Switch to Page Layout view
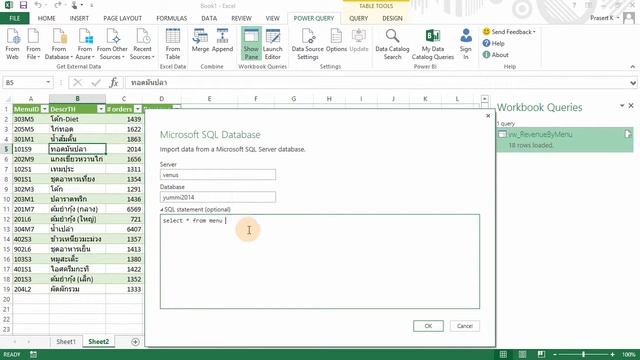The width and height of the screenshot is (640, 360). (522, 354)
